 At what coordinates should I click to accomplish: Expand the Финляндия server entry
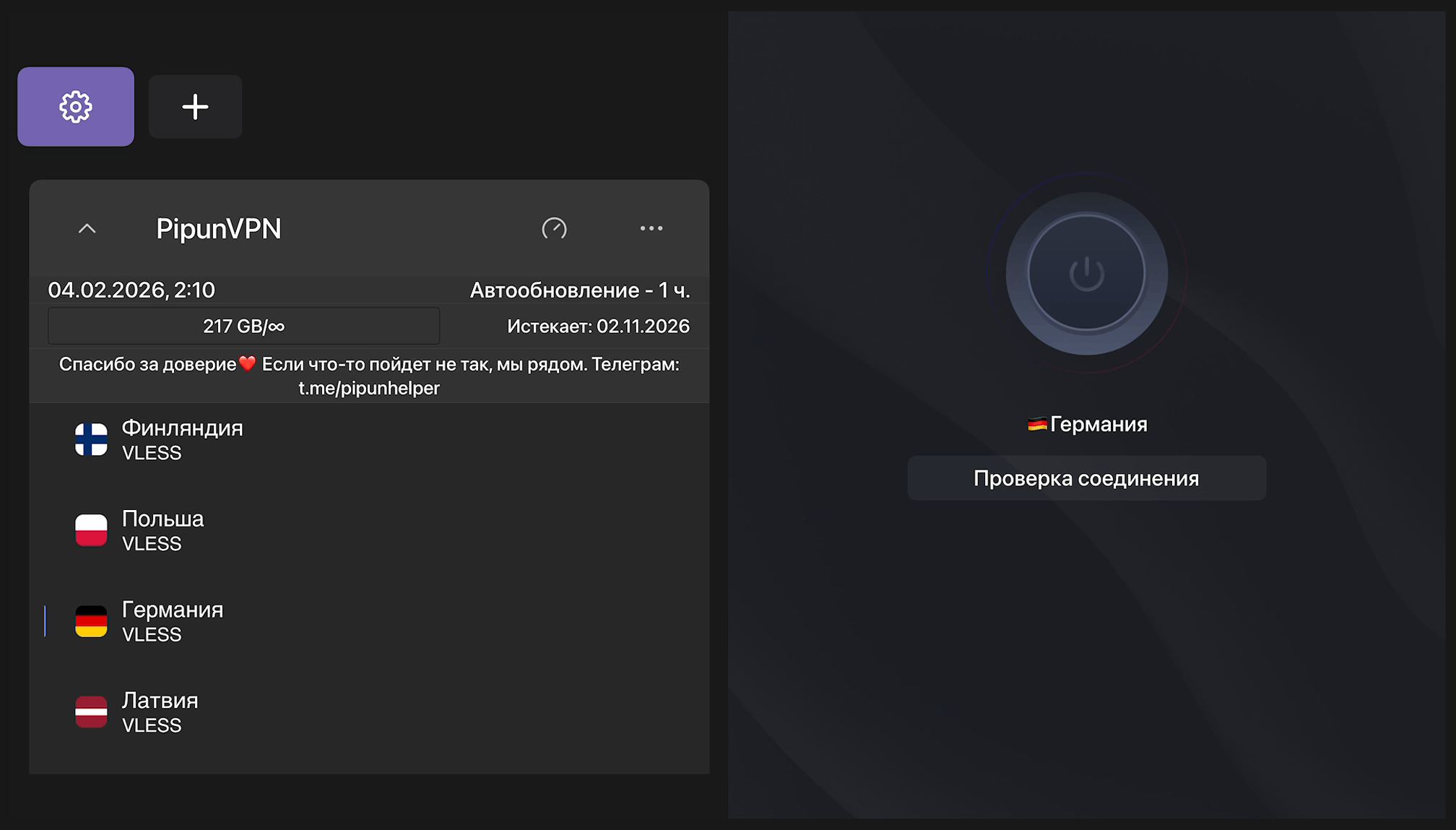click(289, 439)
